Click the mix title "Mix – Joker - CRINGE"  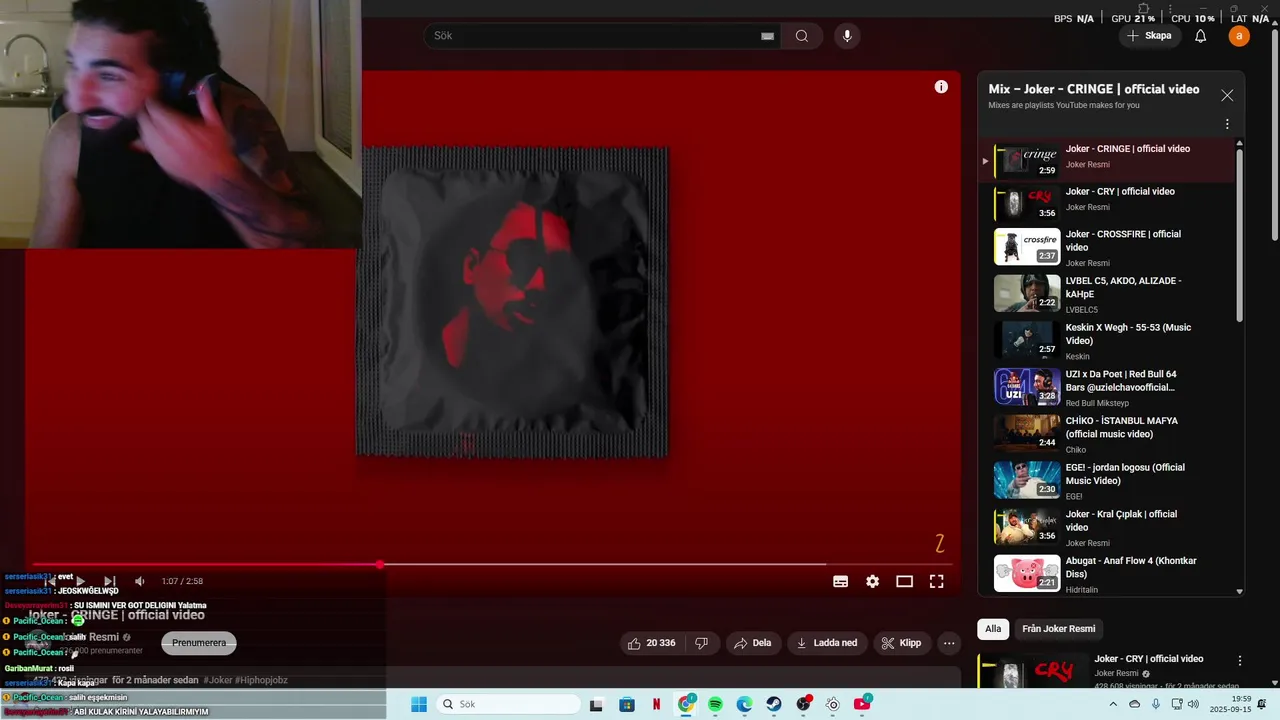pyautogui.click(x=1094, y=89)
